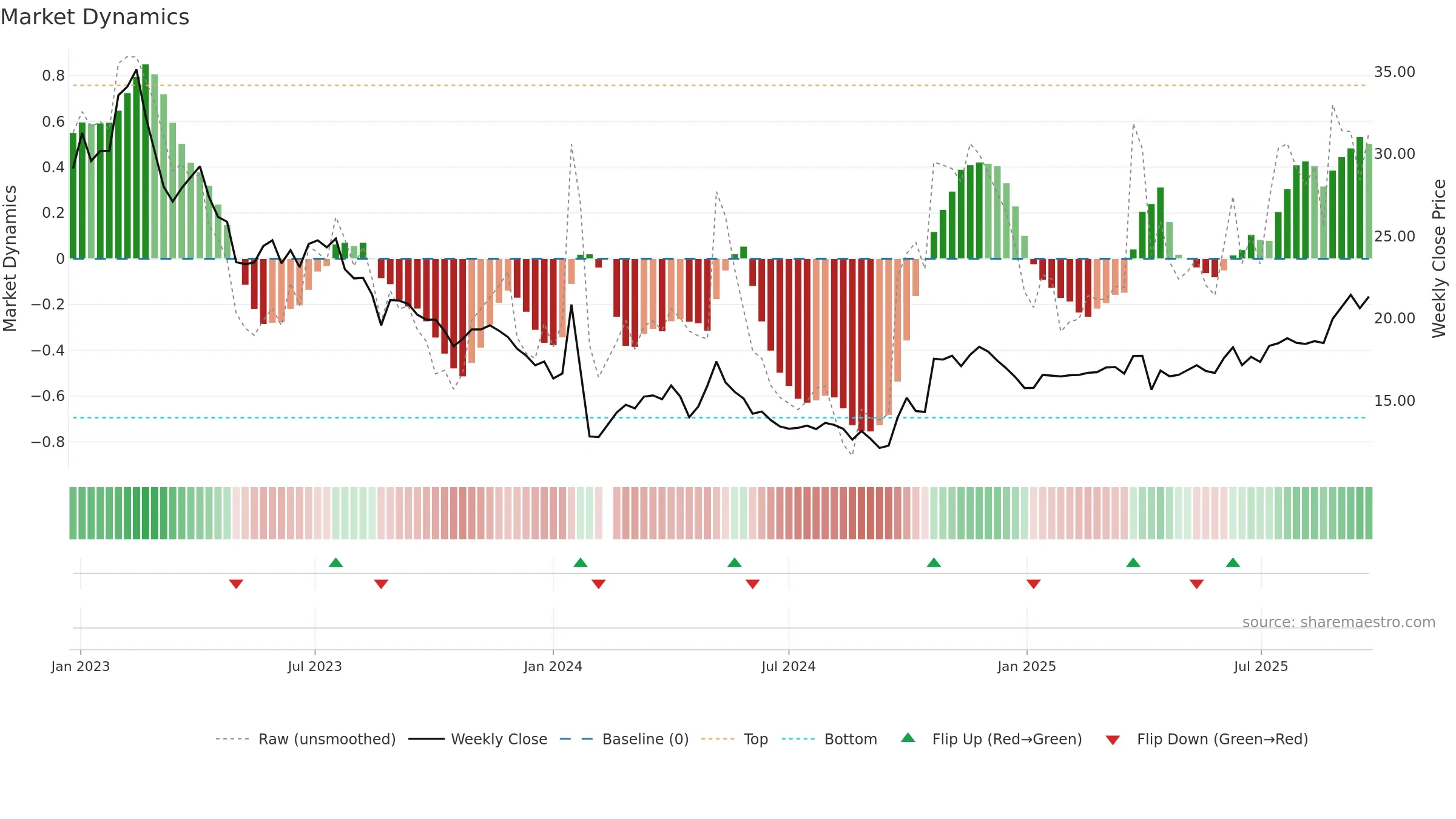The width and height of the screenshot is (1456, 819).
Task: Click the 35.00 price axis tick
Action: pos(1395,72)
